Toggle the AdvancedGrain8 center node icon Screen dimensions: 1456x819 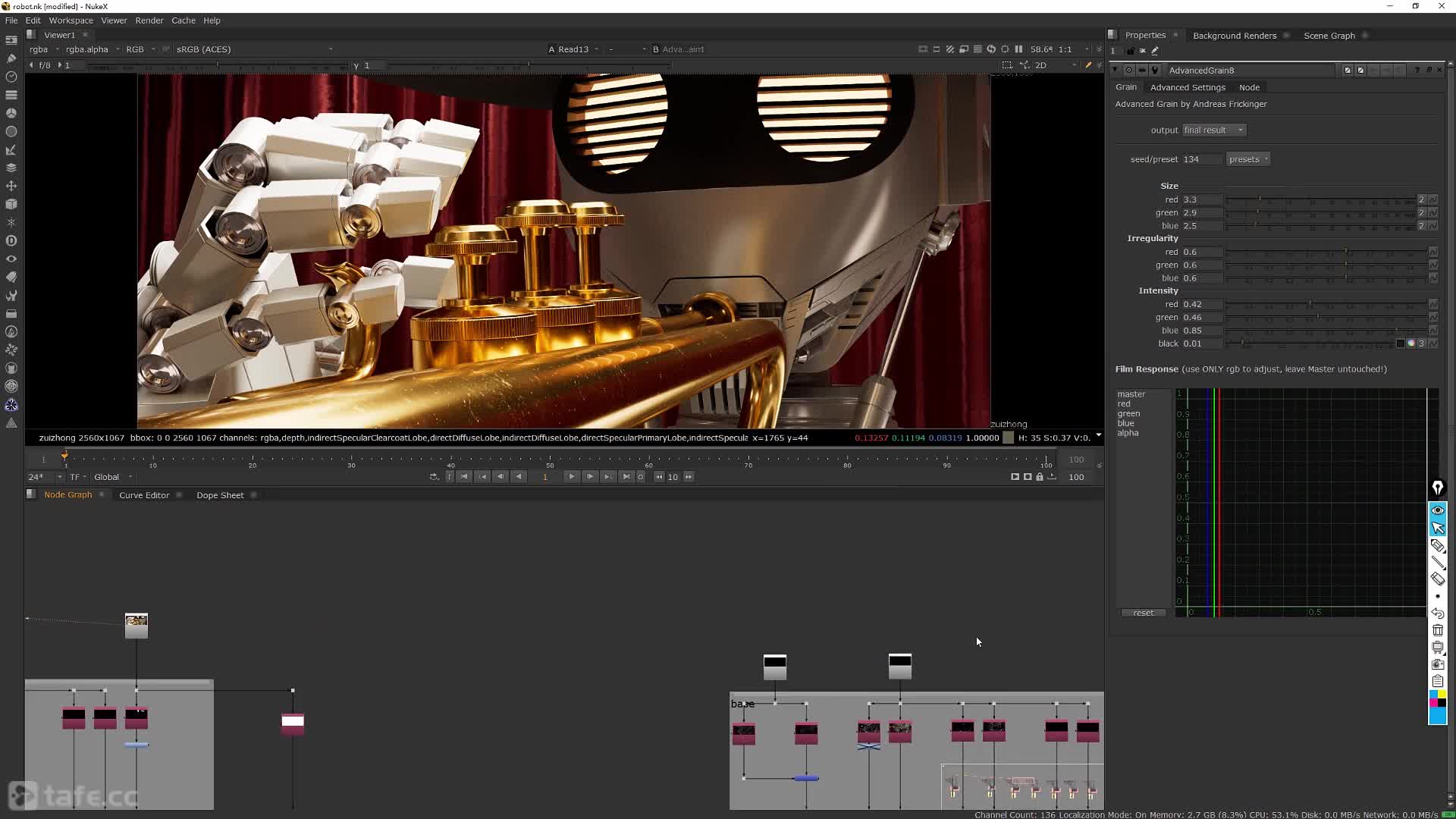pos(1129,70)
